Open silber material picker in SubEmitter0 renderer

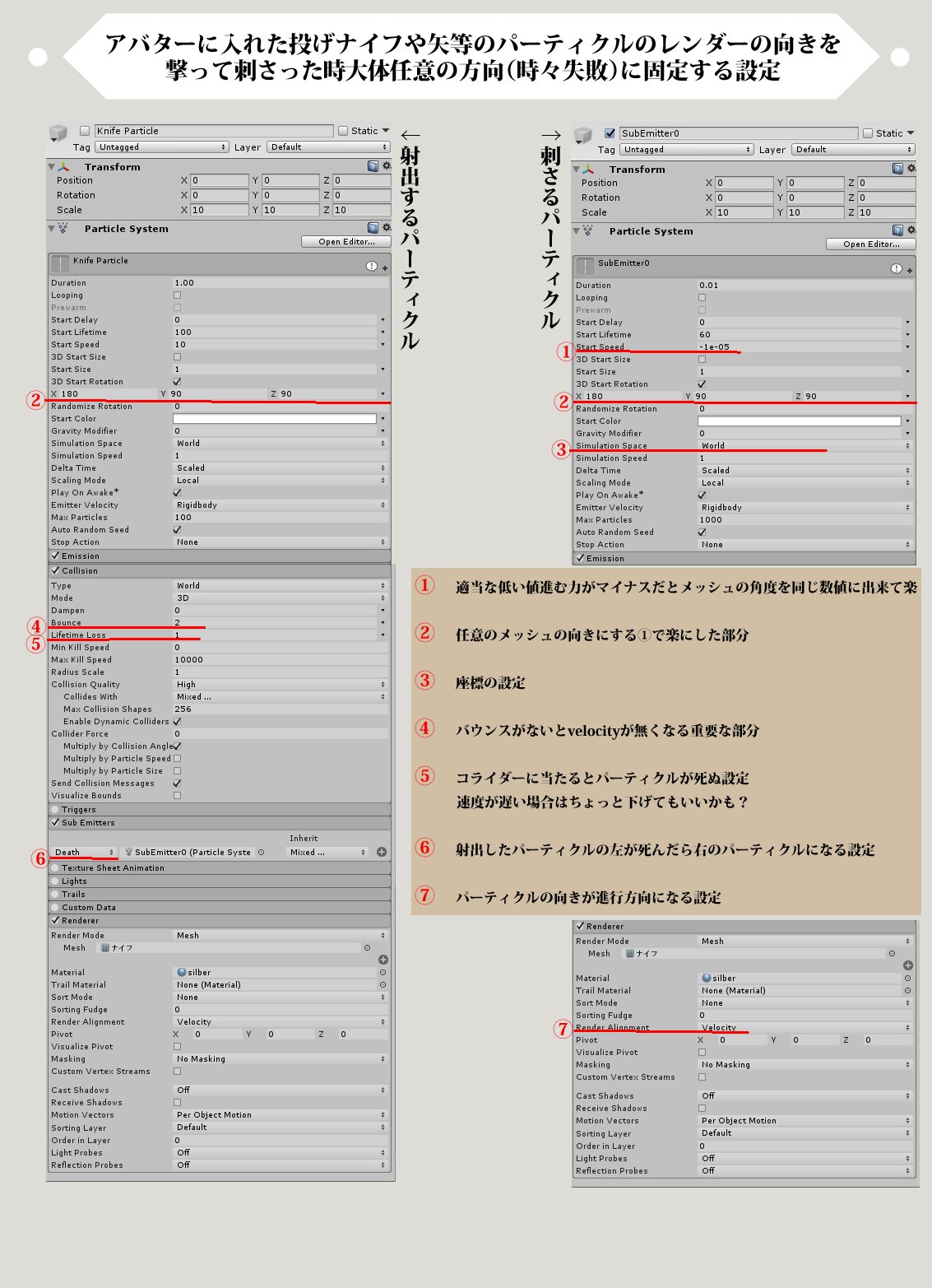pos(907,978)
